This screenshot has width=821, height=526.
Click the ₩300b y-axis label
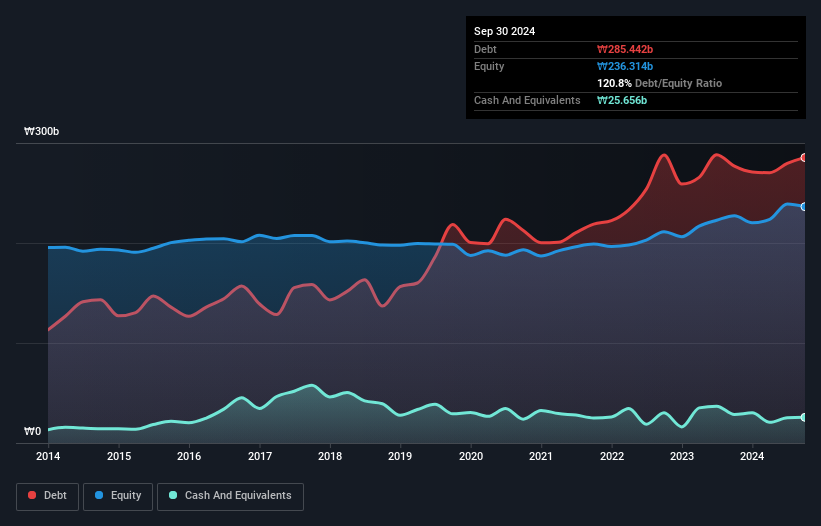click(x=41, y=131)
